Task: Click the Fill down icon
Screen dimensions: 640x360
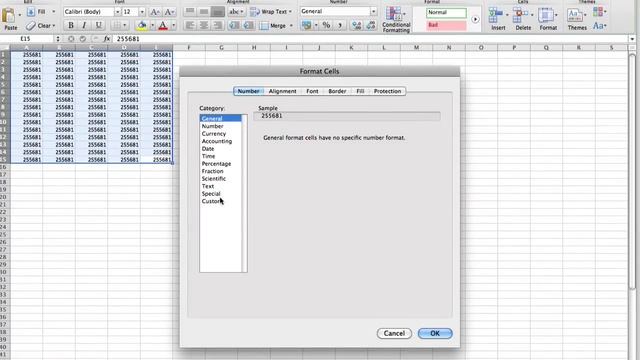Action: 31,12
